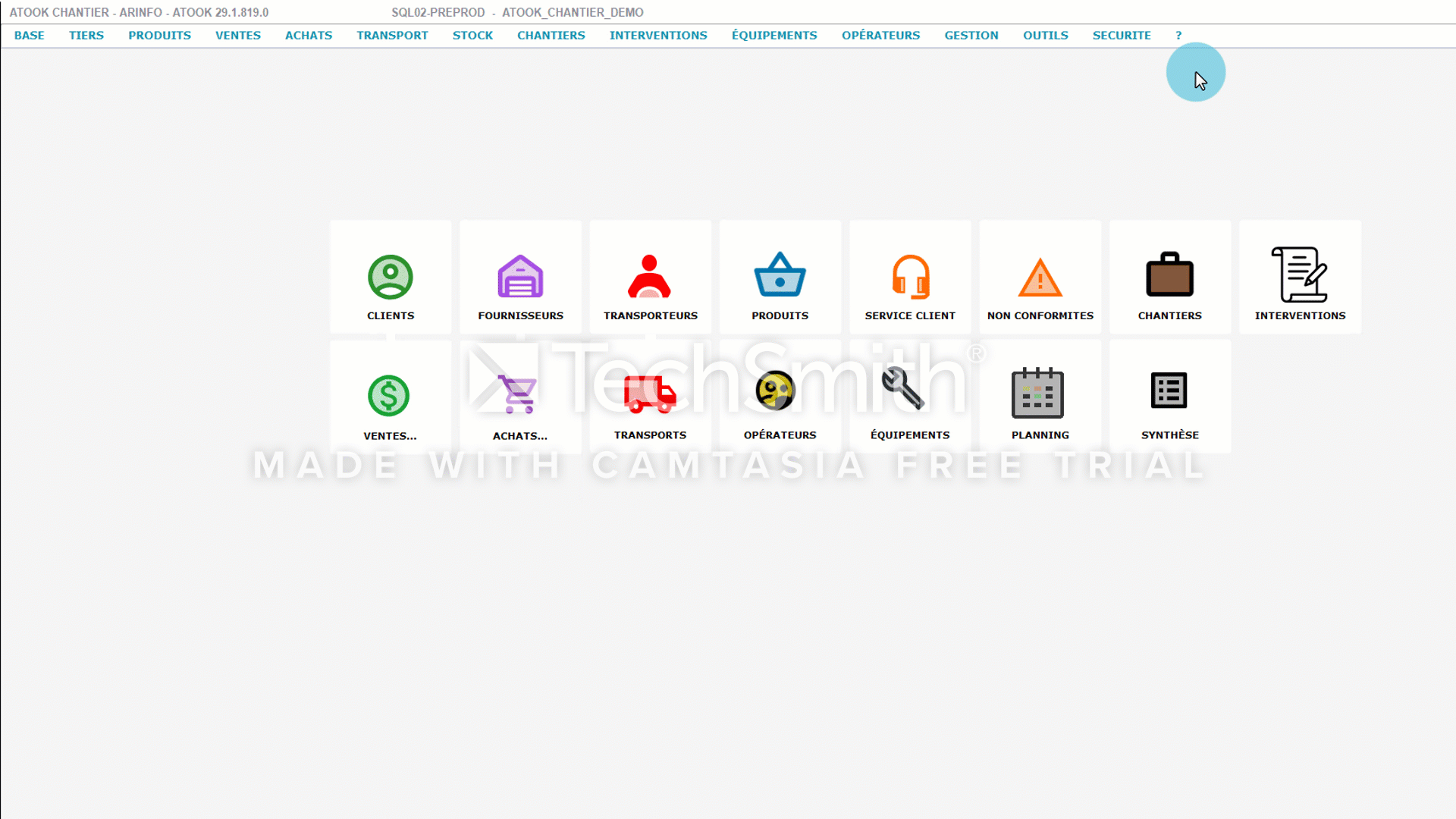Open Service Client headset icon
The image size is (1456, 819).
pyautogui.click(x=910, y=277)
